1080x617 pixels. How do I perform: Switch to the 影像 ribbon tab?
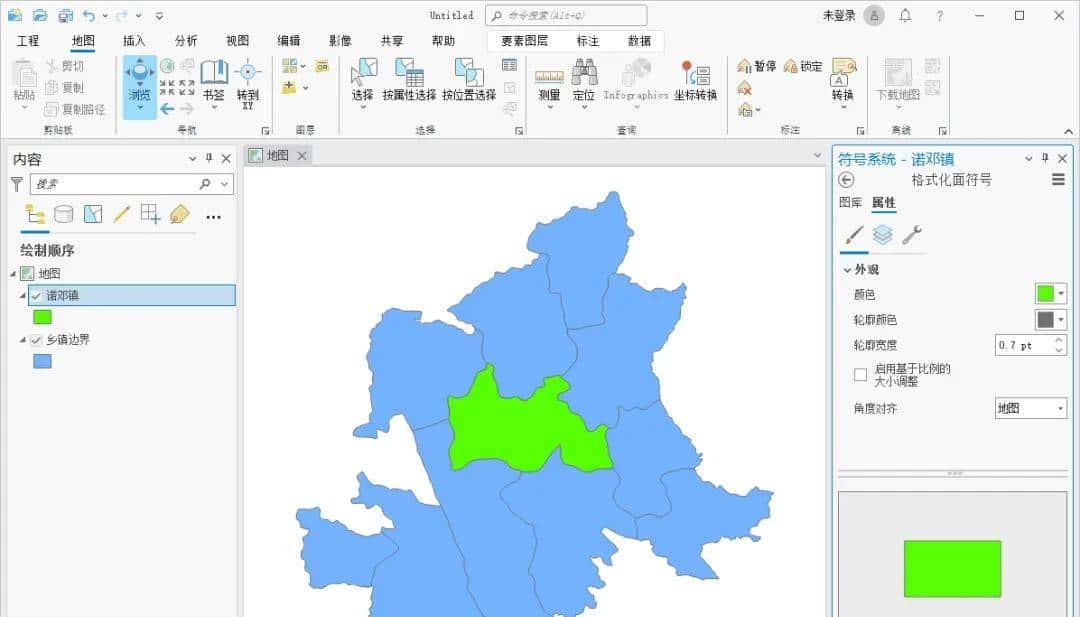[339, 40]
